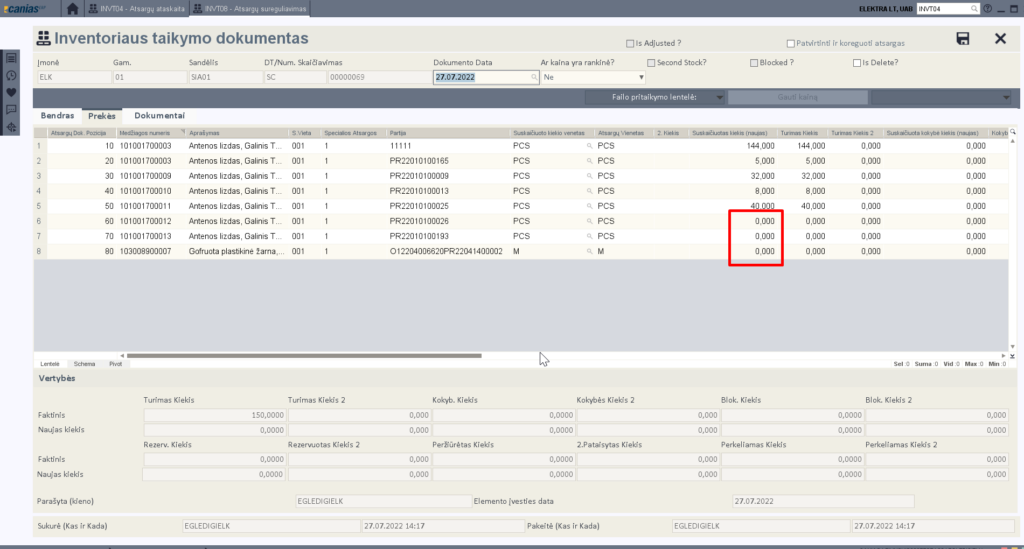
Task: Switch to INVT04 Atsargų ataskaita tab
Action: (144, 8)
